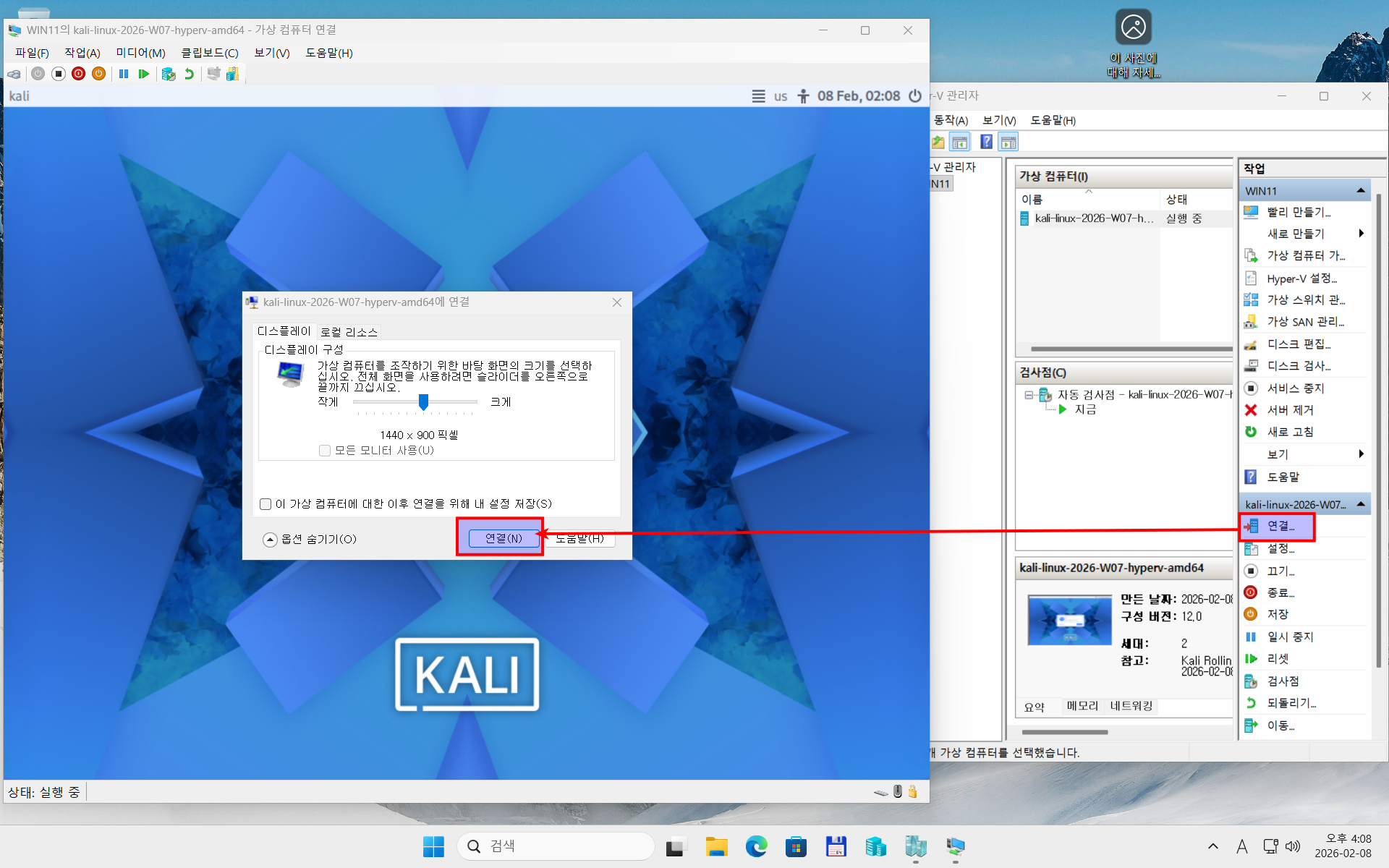Click the Help question mark in Hyper-V toolbar

point(986,142)
